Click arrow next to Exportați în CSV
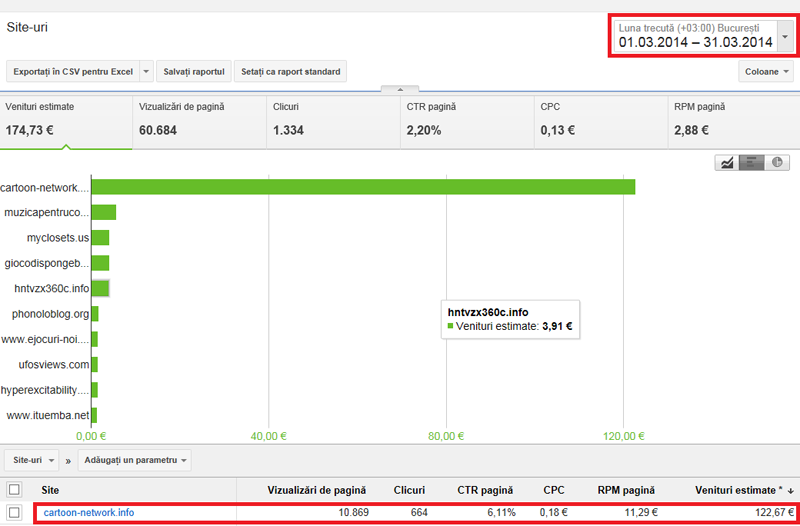The width and height of the screenshot is (800, 526). [146, 71]
